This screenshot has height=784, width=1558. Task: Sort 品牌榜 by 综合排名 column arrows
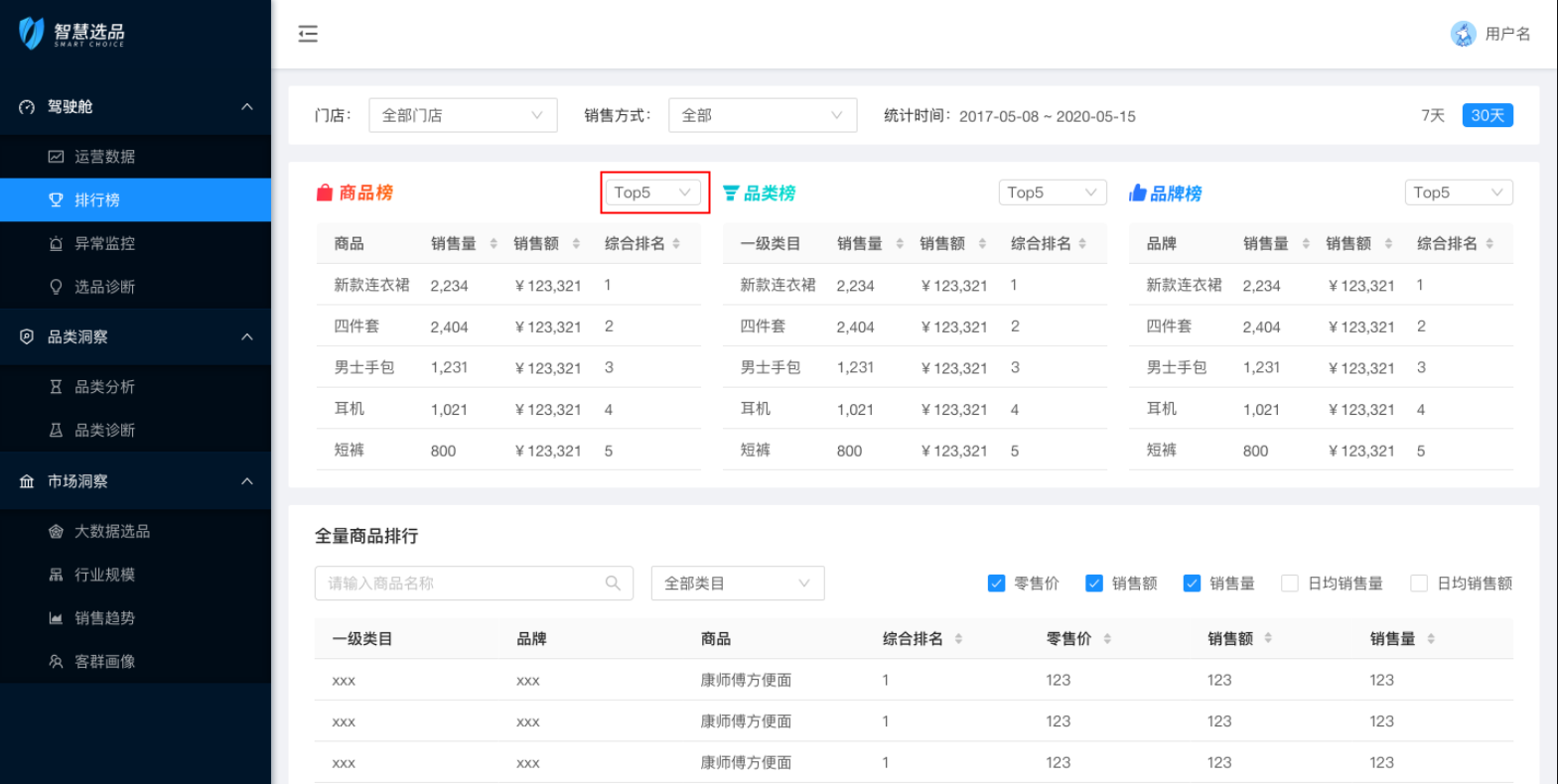(1489, 244)
